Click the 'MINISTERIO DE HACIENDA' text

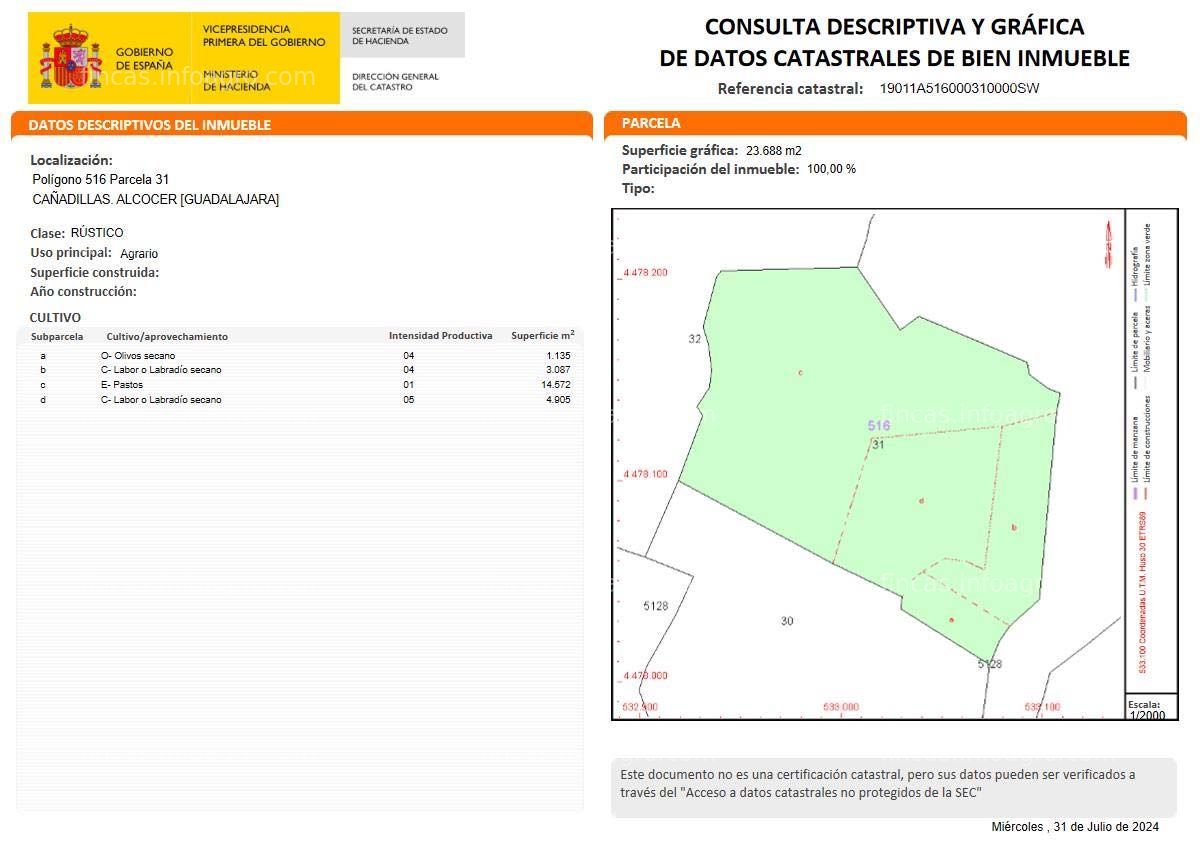tap(237, 80)
